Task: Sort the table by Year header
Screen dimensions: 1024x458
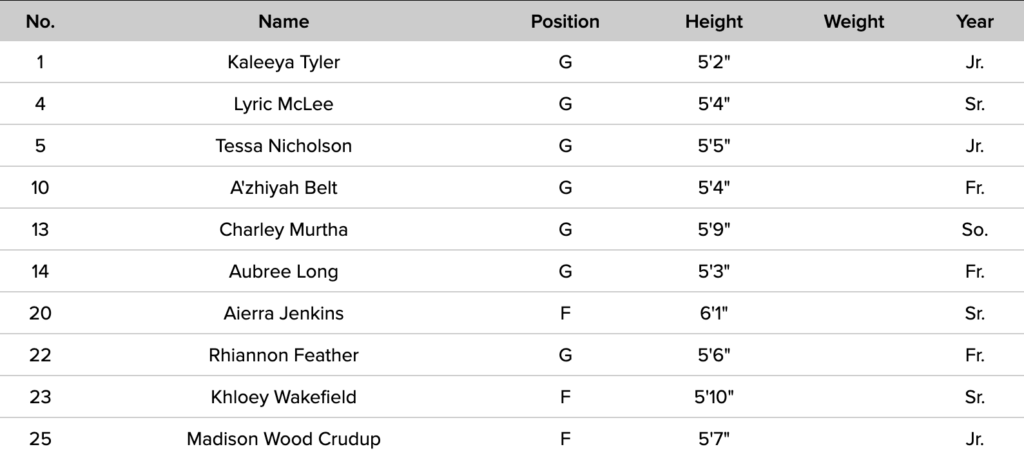Action: coord(975,21)
